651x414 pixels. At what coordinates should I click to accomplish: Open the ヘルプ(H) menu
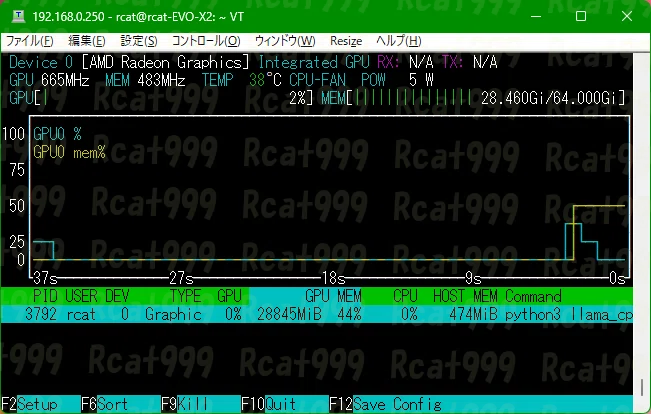point(399,41)
